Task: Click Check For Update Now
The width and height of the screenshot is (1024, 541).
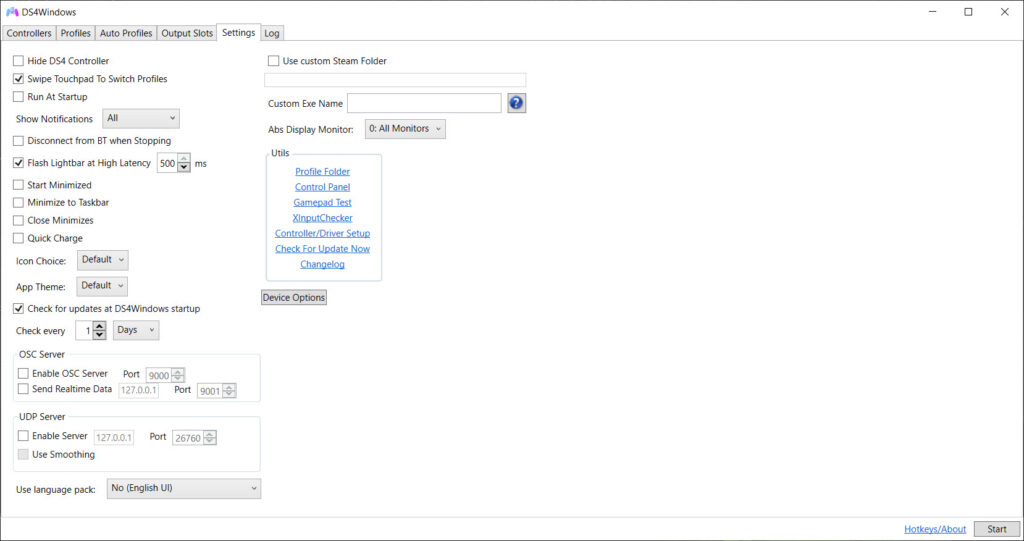Action: 323,249
